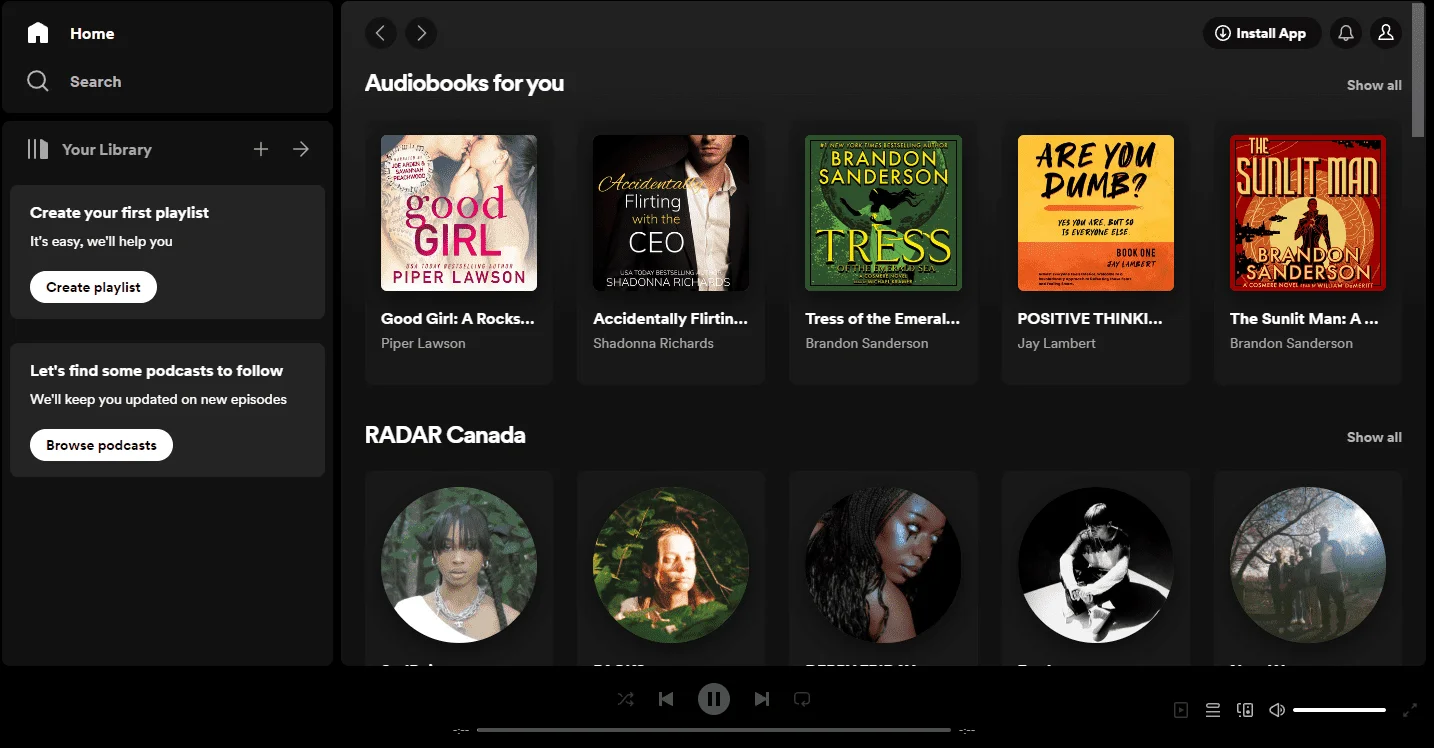Click author name Piper Lawson
This screenshot has width=1434, height=748.
[x=423, y=343]
